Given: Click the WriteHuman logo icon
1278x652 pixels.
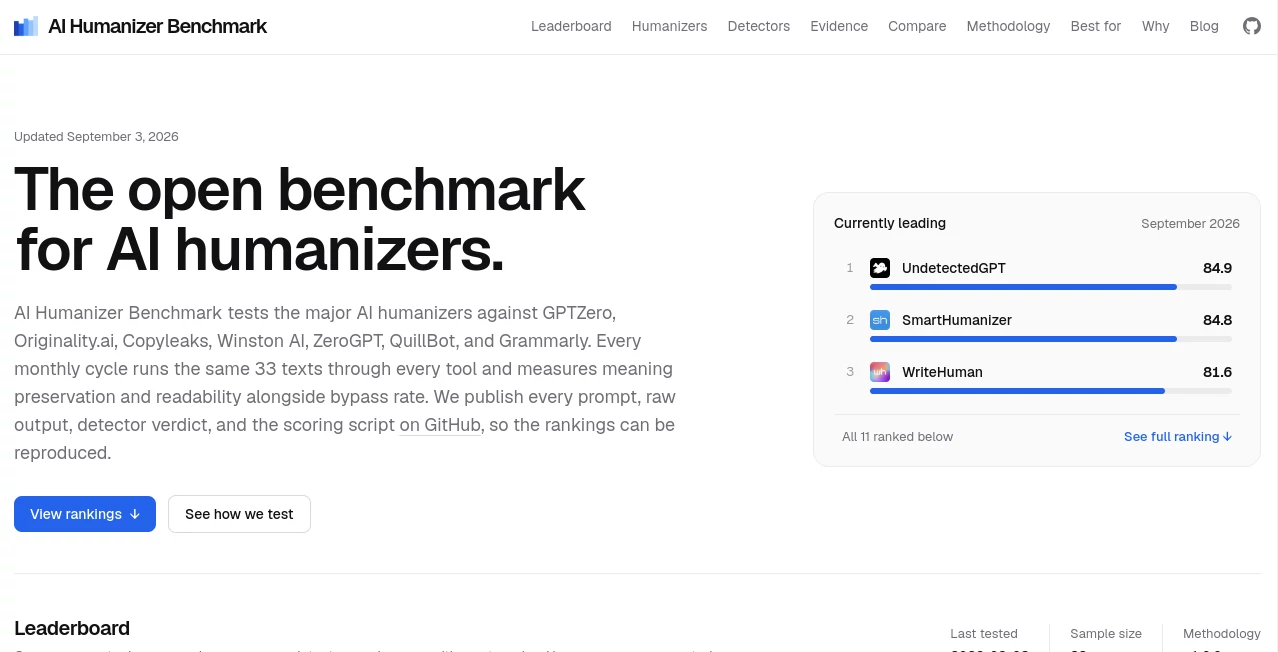Looking at the screenshot, I should tap(880, 372).
